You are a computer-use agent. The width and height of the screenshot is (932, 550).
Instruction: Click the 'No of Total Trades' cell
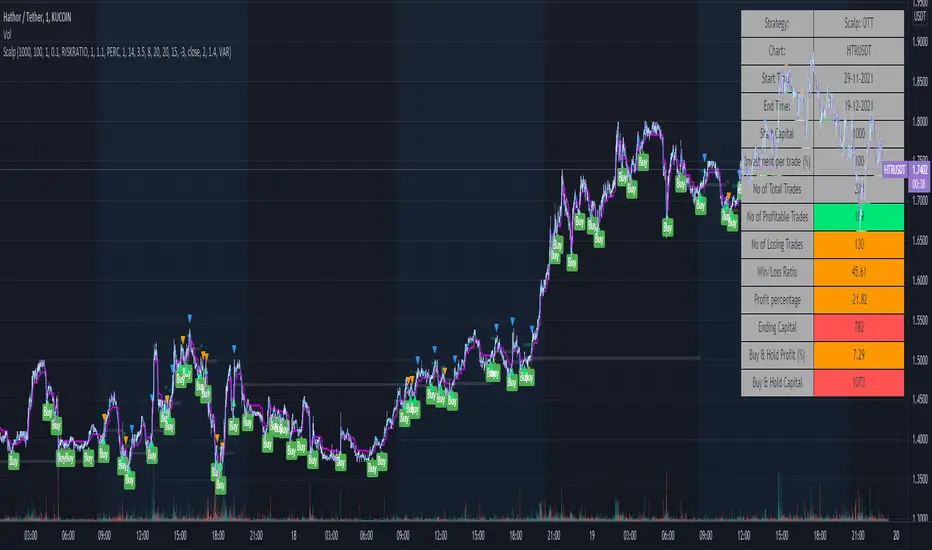click(777, 189)
